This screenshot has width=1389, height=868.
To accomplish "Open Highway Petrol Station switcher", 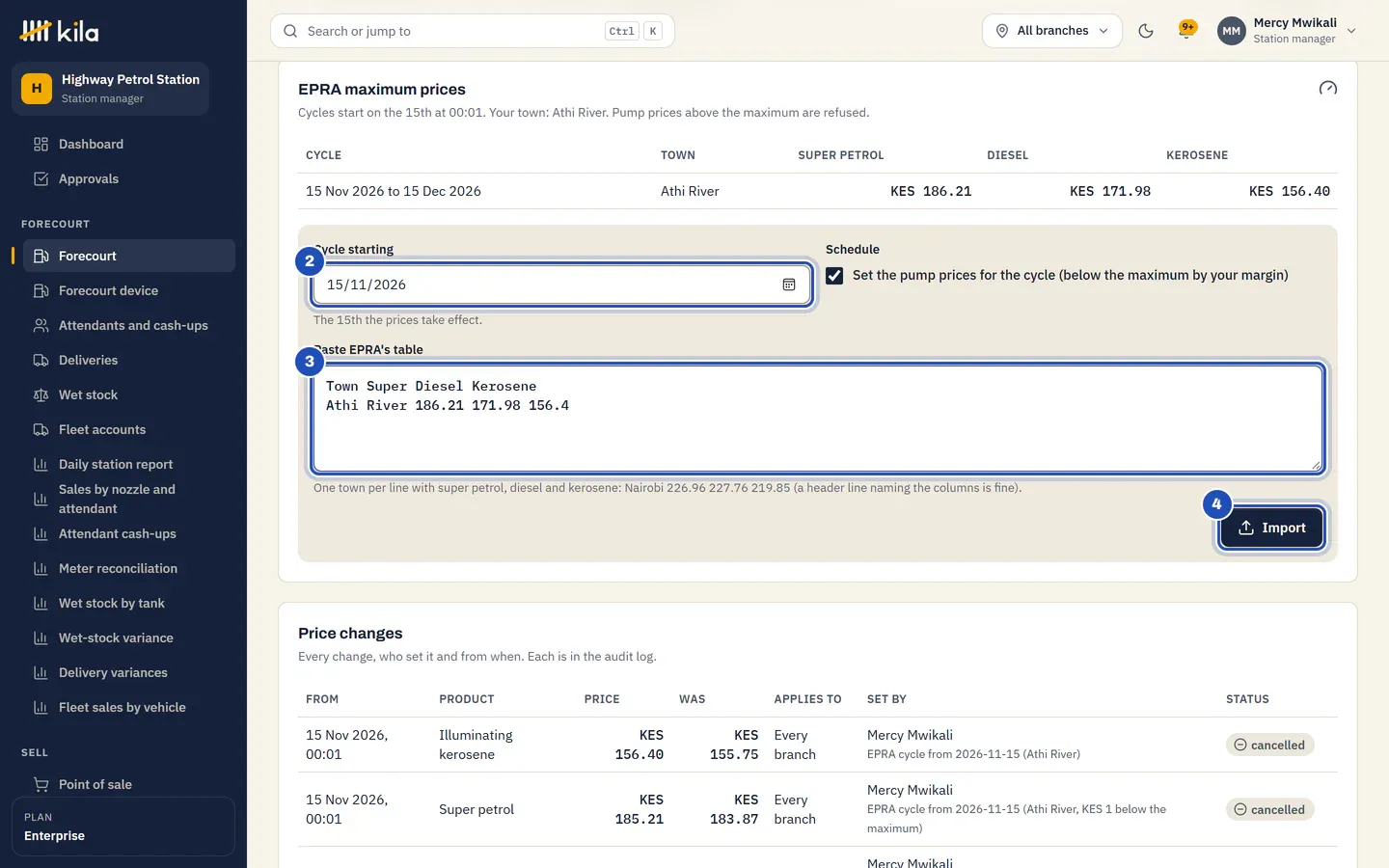I will pyautogui.click(x=110, y=89).
